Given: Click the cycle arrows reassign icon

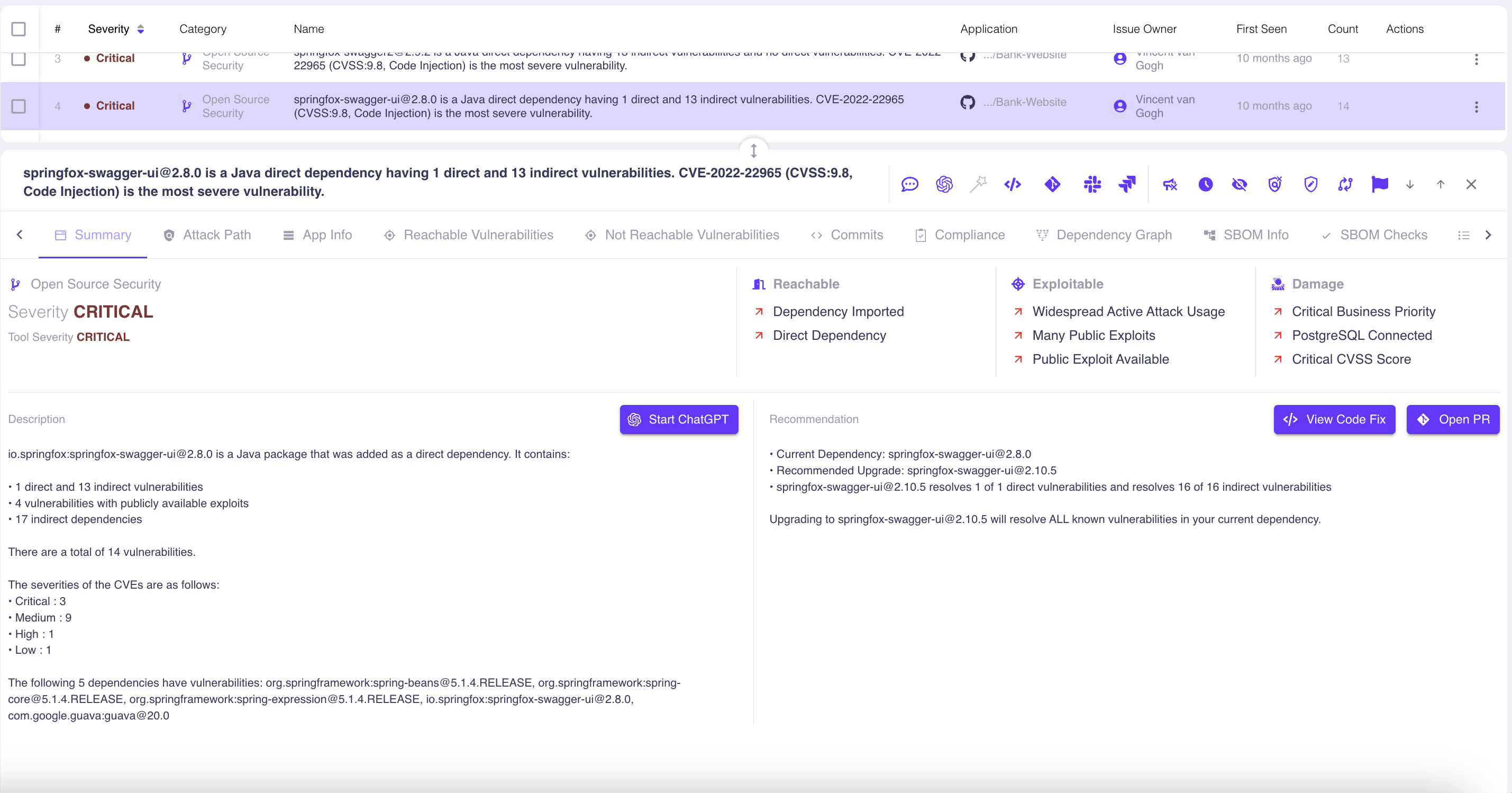Looking at the screenshot, I should coord(1345,184).
